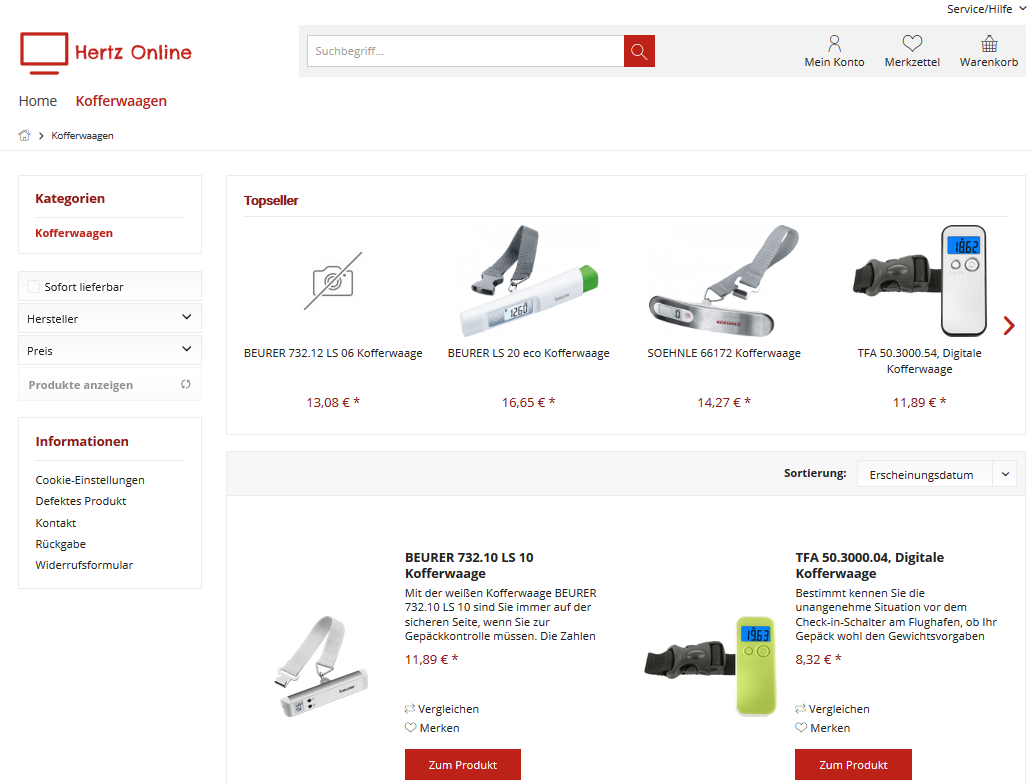Click the 13,08 € price
Viewport: 1033px width, 784px height.
[x=333, y=403]
